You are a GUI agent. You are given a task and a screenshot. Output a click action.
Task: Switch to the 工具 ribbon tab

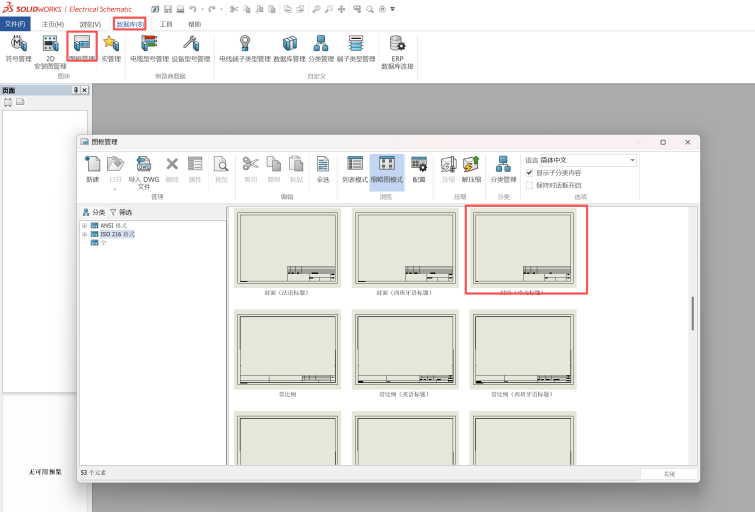tap(166, 23)
